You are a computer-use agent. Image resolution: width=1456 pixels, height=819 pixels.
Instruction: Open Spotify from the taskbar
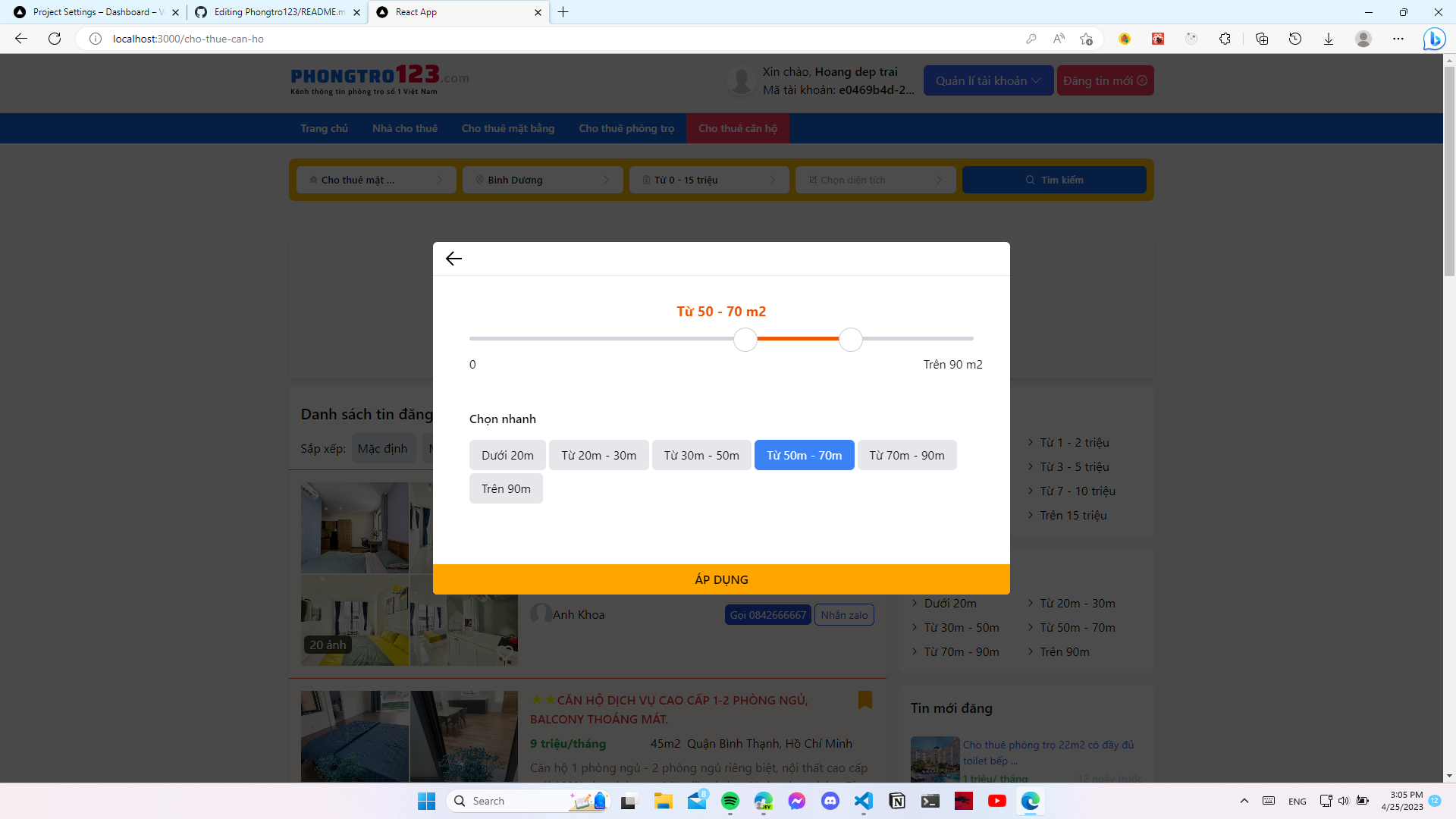coord(730,801)
